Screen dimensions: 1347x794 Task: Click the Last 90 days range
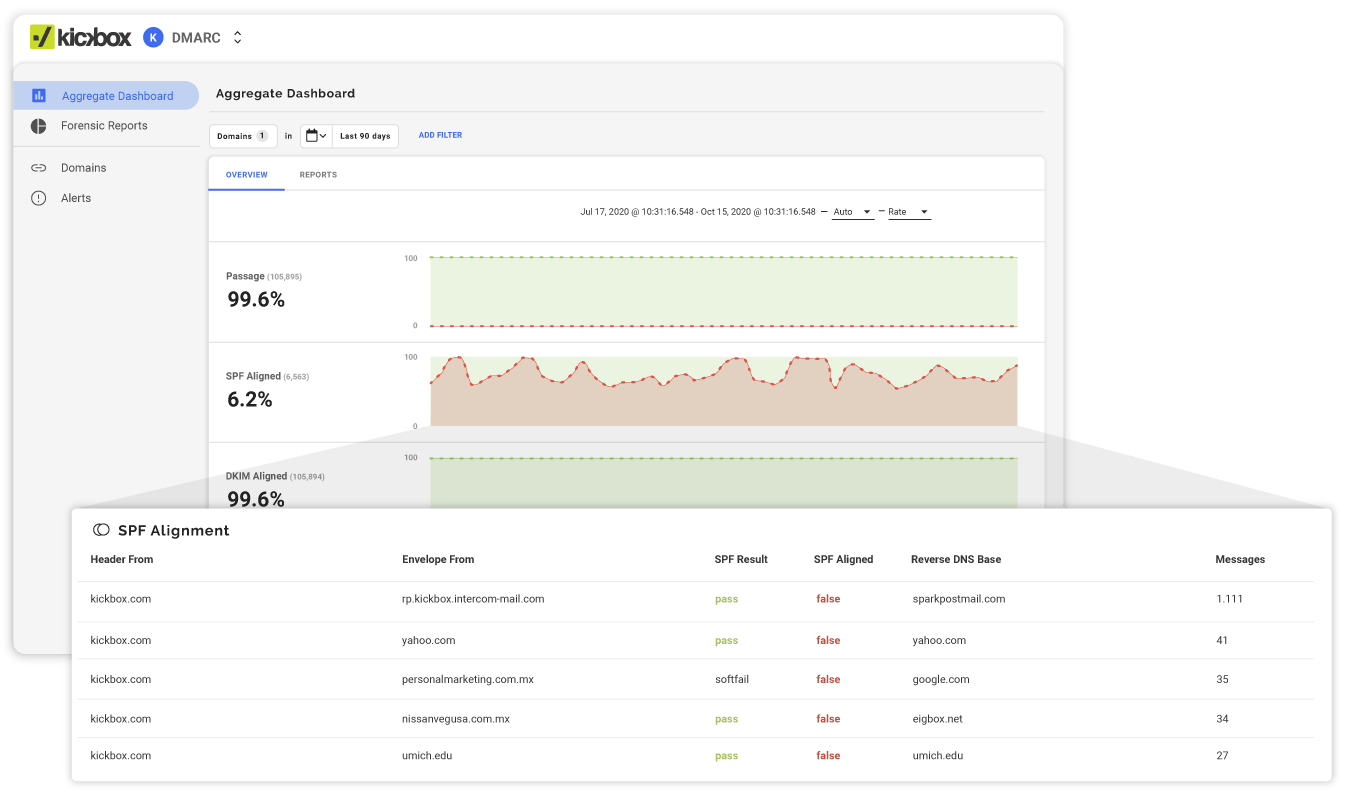[x=365, y=136]
